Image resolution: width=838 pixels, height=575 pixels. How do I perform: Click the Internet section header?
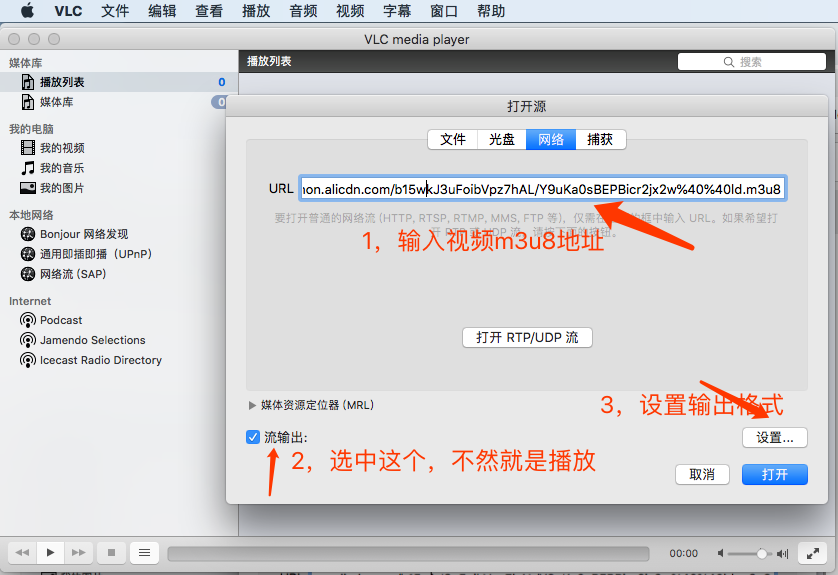point(30,301)
